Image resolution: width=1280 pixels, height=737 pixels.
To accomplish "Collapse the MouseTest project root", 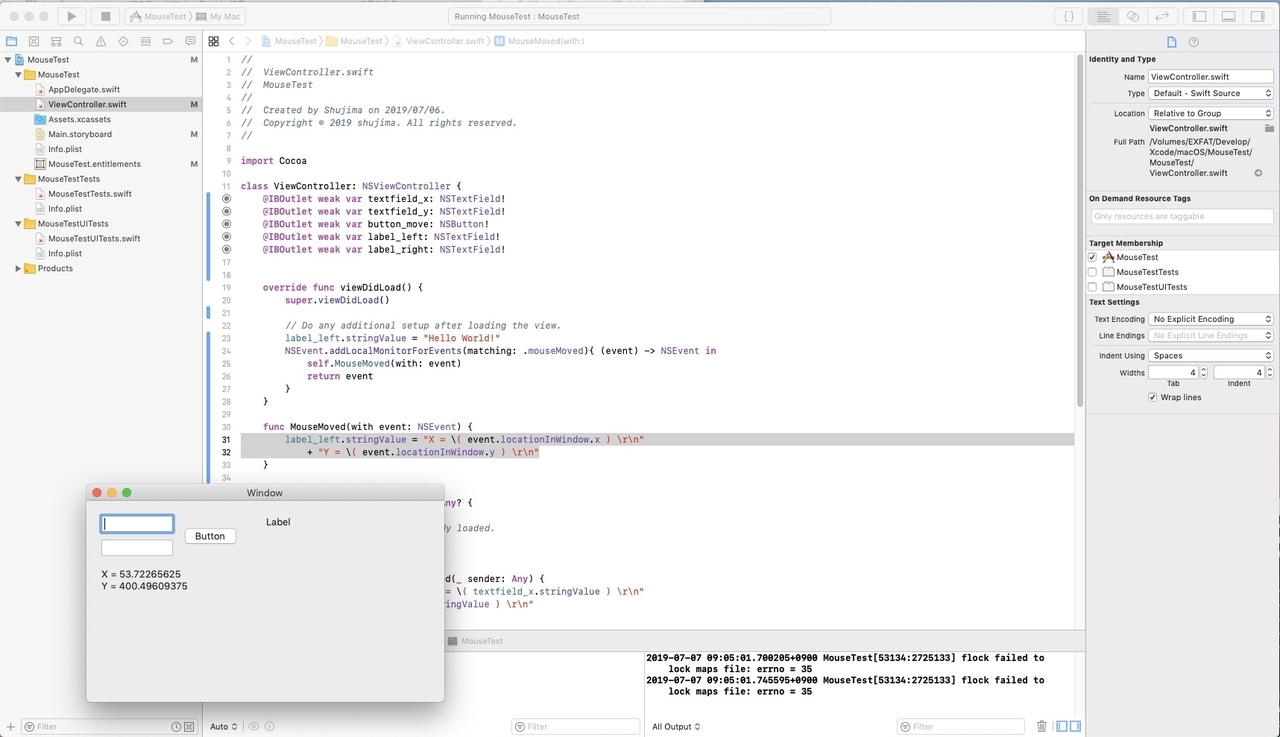I will 8,60.
